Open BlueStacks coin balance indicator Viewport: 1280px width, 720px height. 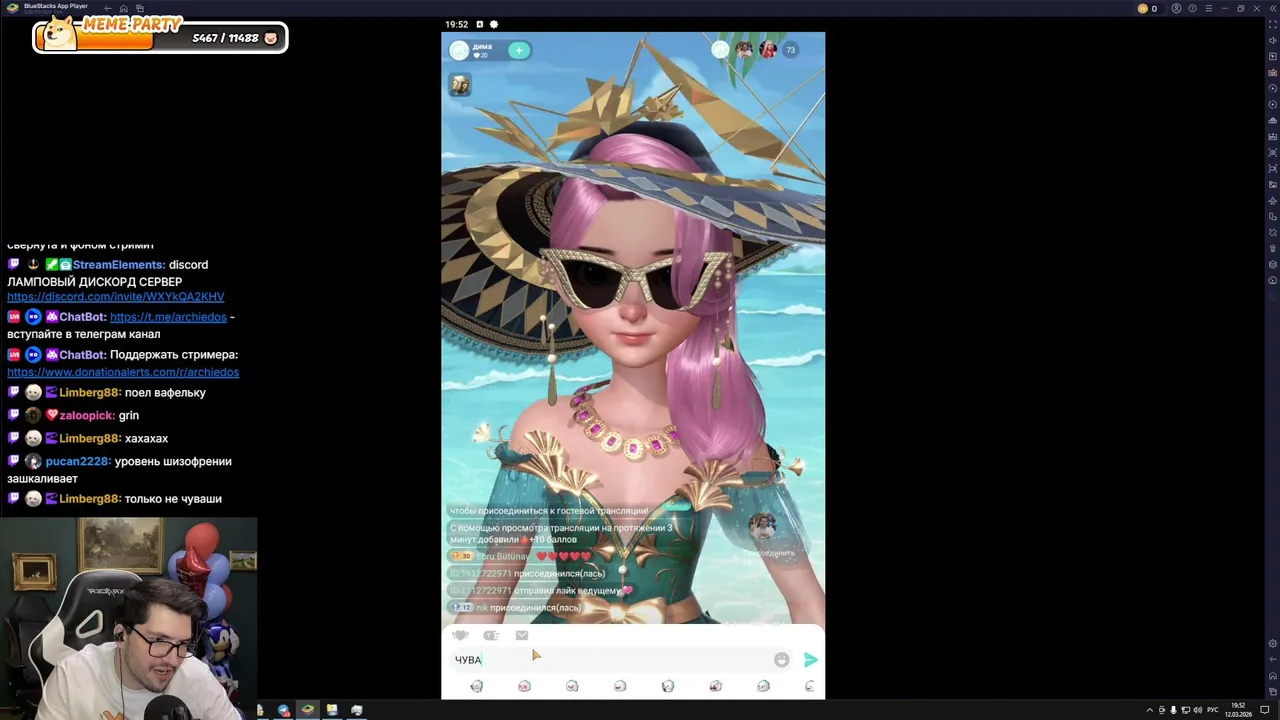point(1147,9)
